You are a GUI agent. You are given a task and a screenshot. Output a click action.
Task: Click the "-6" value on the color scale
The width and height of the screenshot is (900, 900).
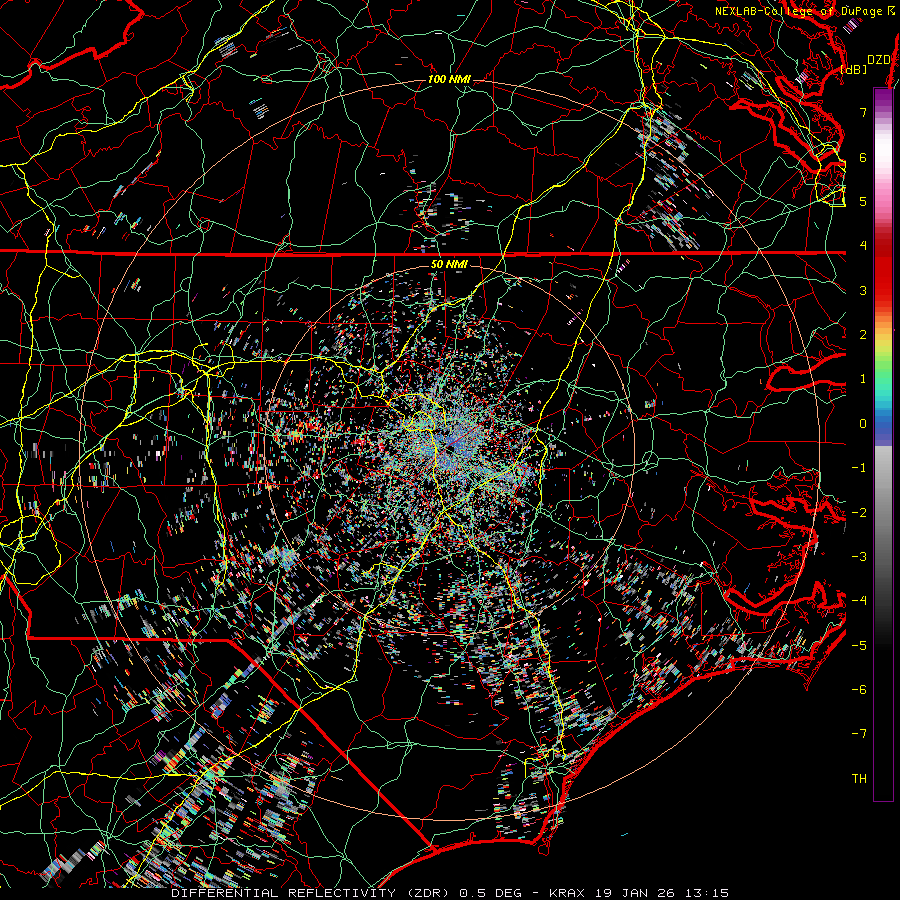click(859, 690)
